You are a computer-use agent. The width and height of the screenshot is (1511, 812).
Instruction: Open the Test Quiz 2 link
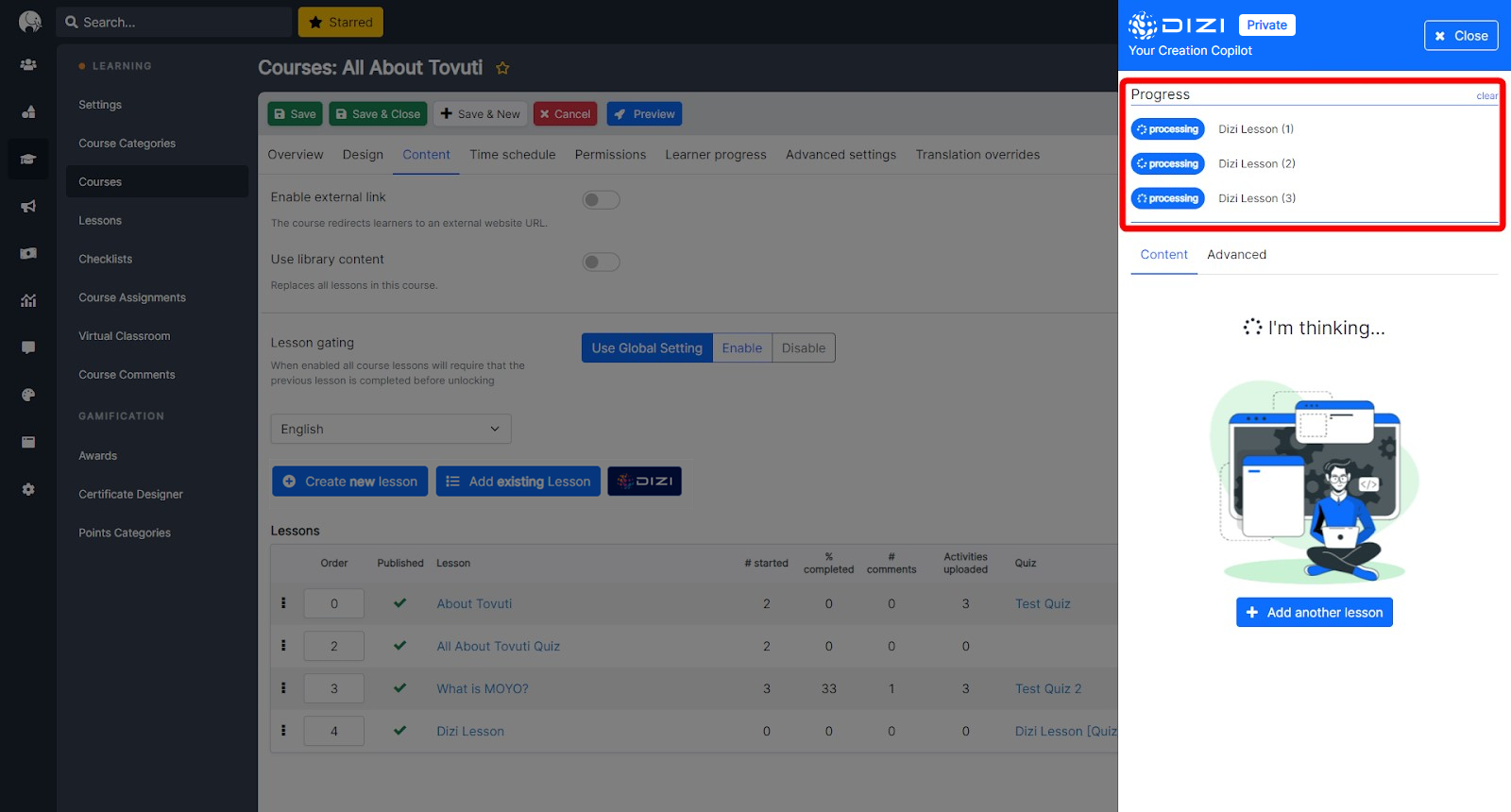coord(1048,689)
